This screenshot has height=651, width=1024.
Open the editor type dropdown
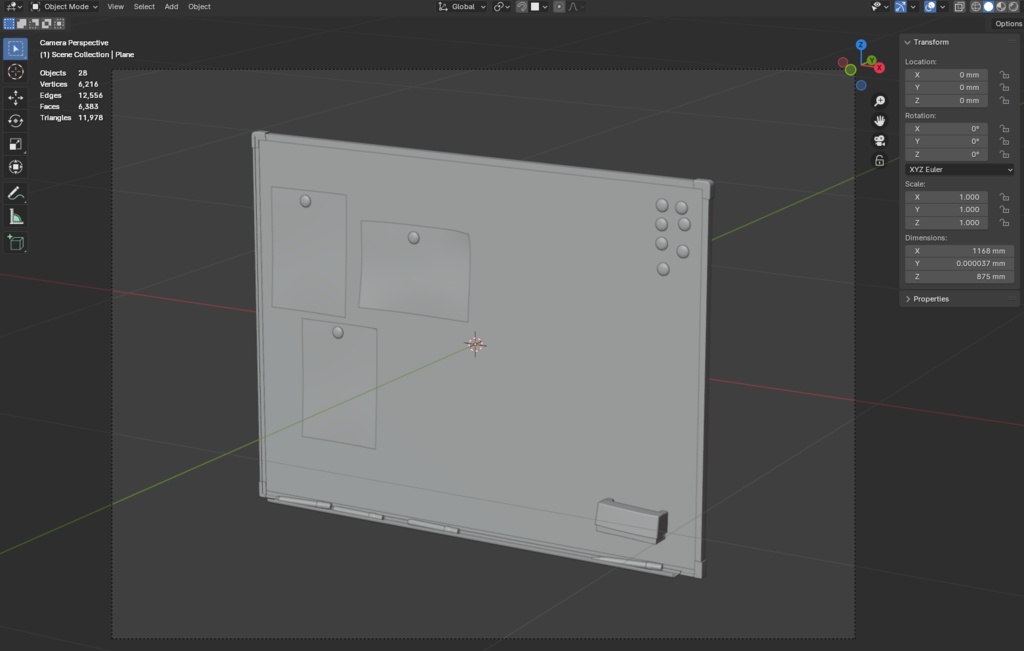[x=13, y=7]
